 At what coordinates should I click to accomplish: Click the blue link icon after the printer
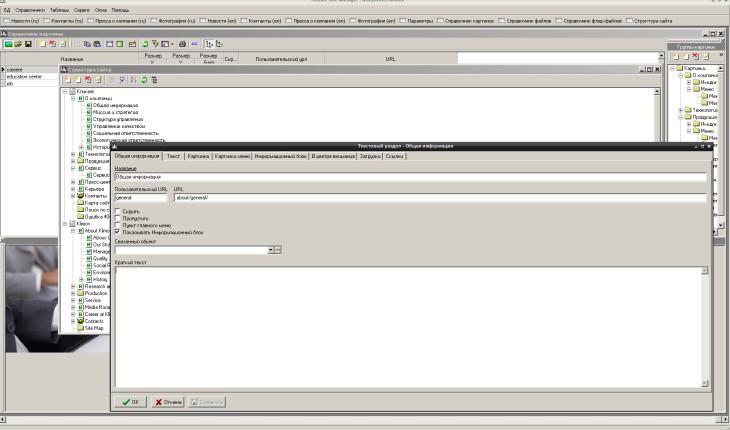[x=195, y=44]
